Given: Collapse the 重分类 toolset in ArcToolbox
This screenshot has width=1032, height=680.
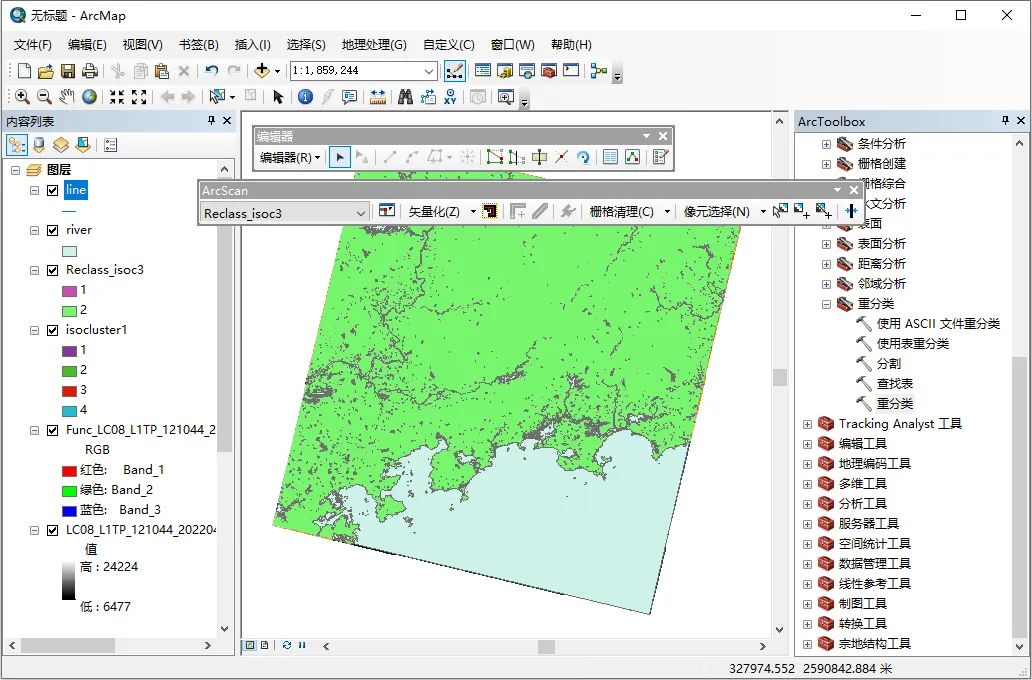Looking at the screenshot, I should pos(827,304).
